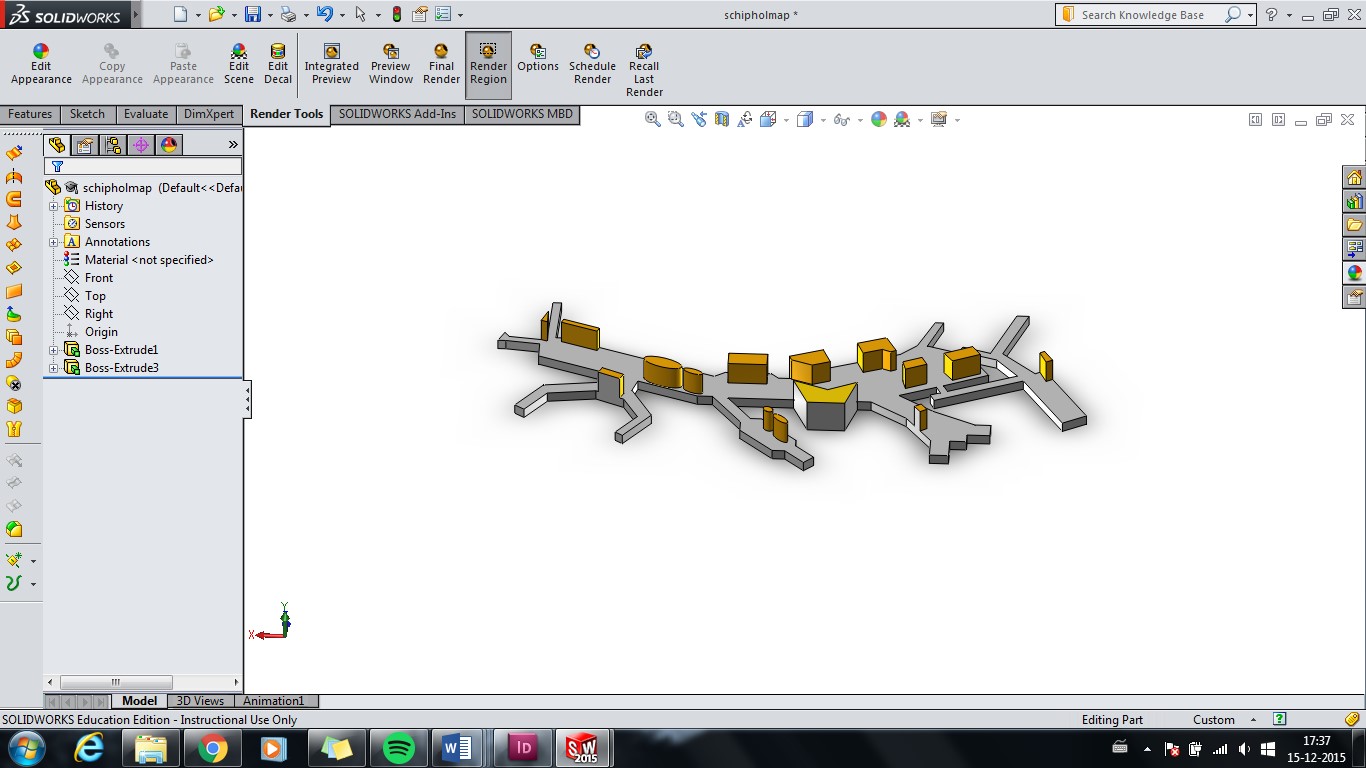1366x768 pixels.
Task: Select the Front plane in tree
Action: (99, 278)
